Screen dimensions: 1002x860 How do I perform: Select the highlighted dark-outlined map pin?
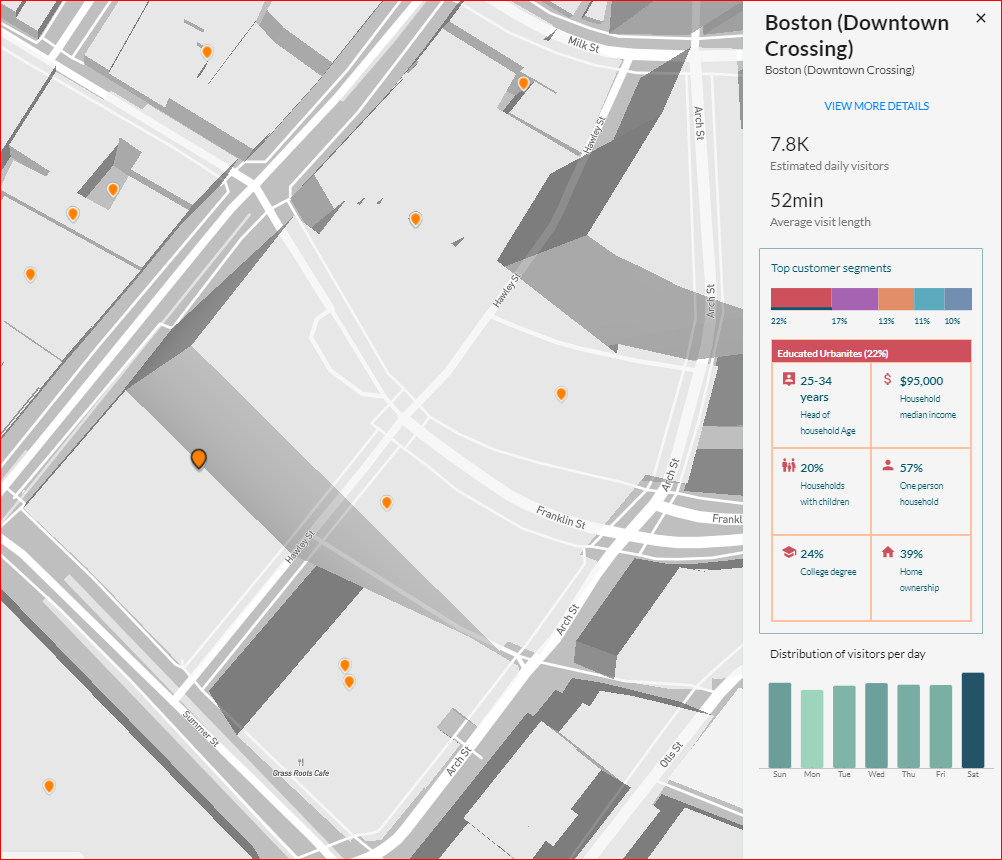[x=199, y=459]
